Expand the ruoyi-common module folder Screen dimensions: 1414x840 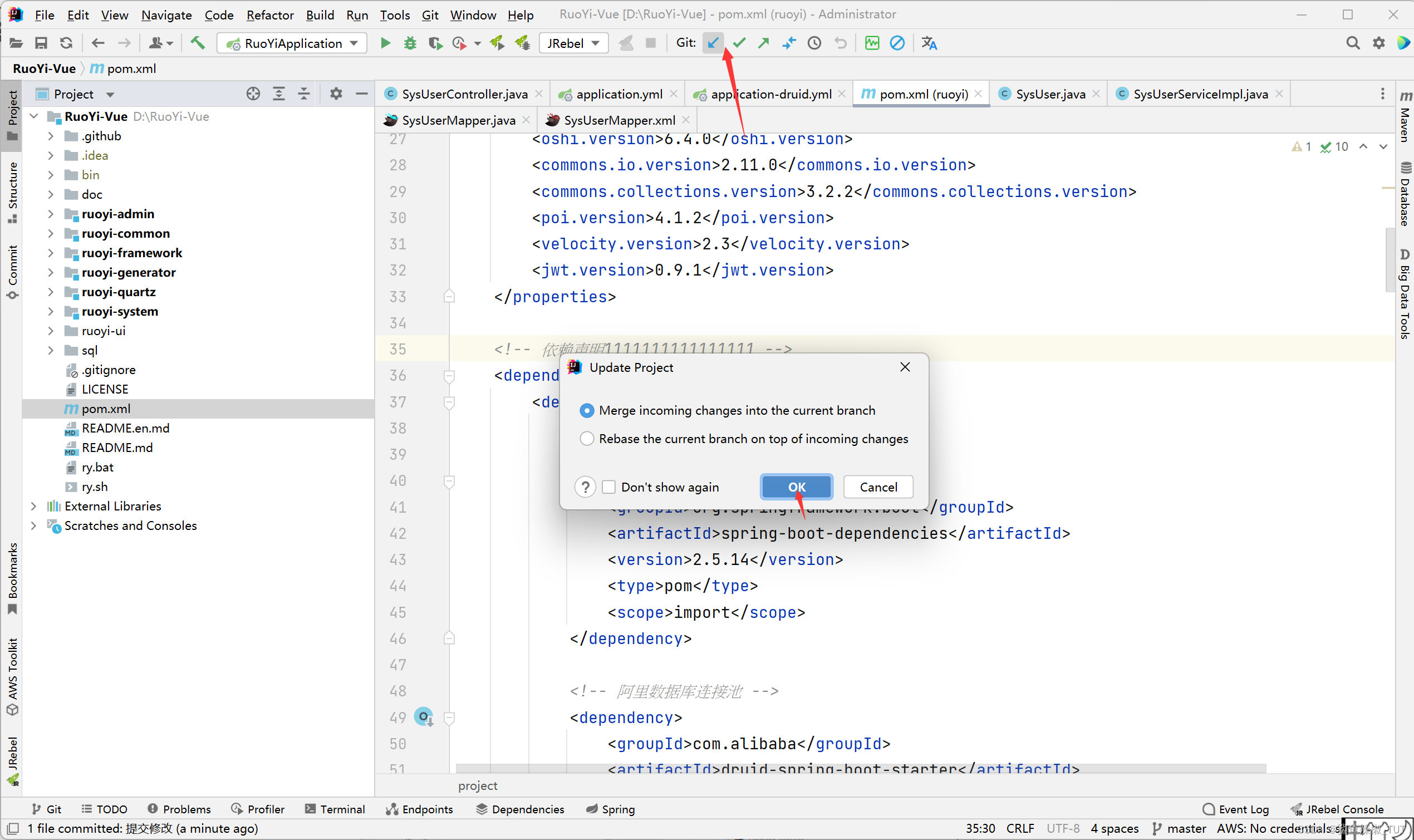(50, 234)
